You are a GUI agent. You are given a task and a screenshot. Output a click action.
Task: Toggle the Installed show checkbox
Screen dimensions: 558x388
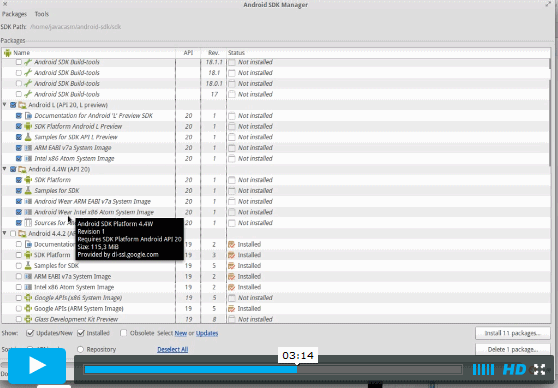(x=81, y=333)
